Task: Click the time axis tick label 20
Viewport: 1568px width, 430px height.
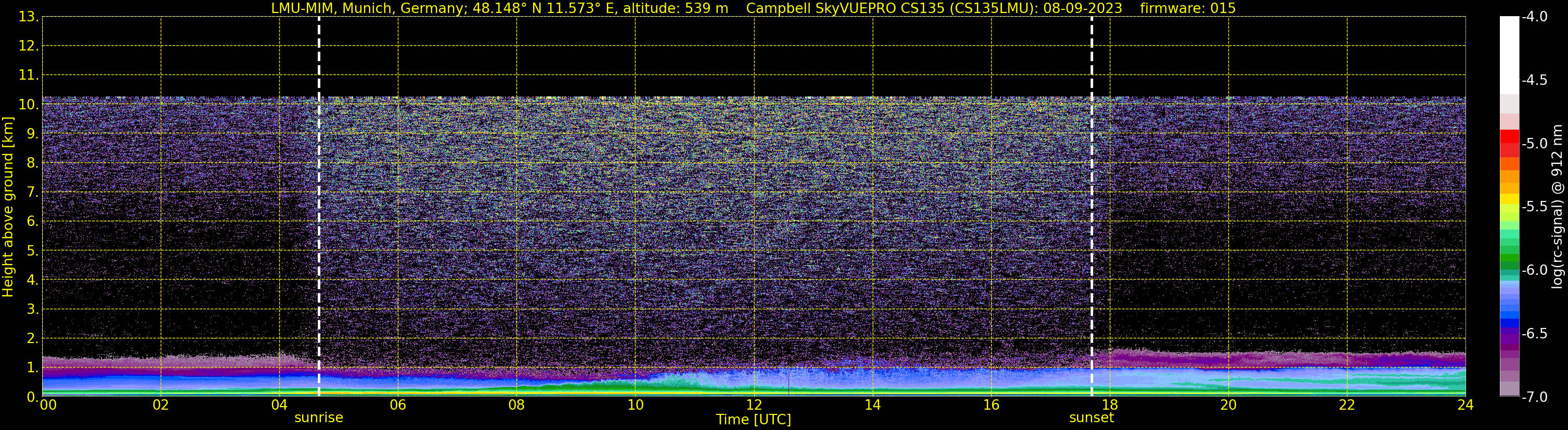Action: [1228, 405]
